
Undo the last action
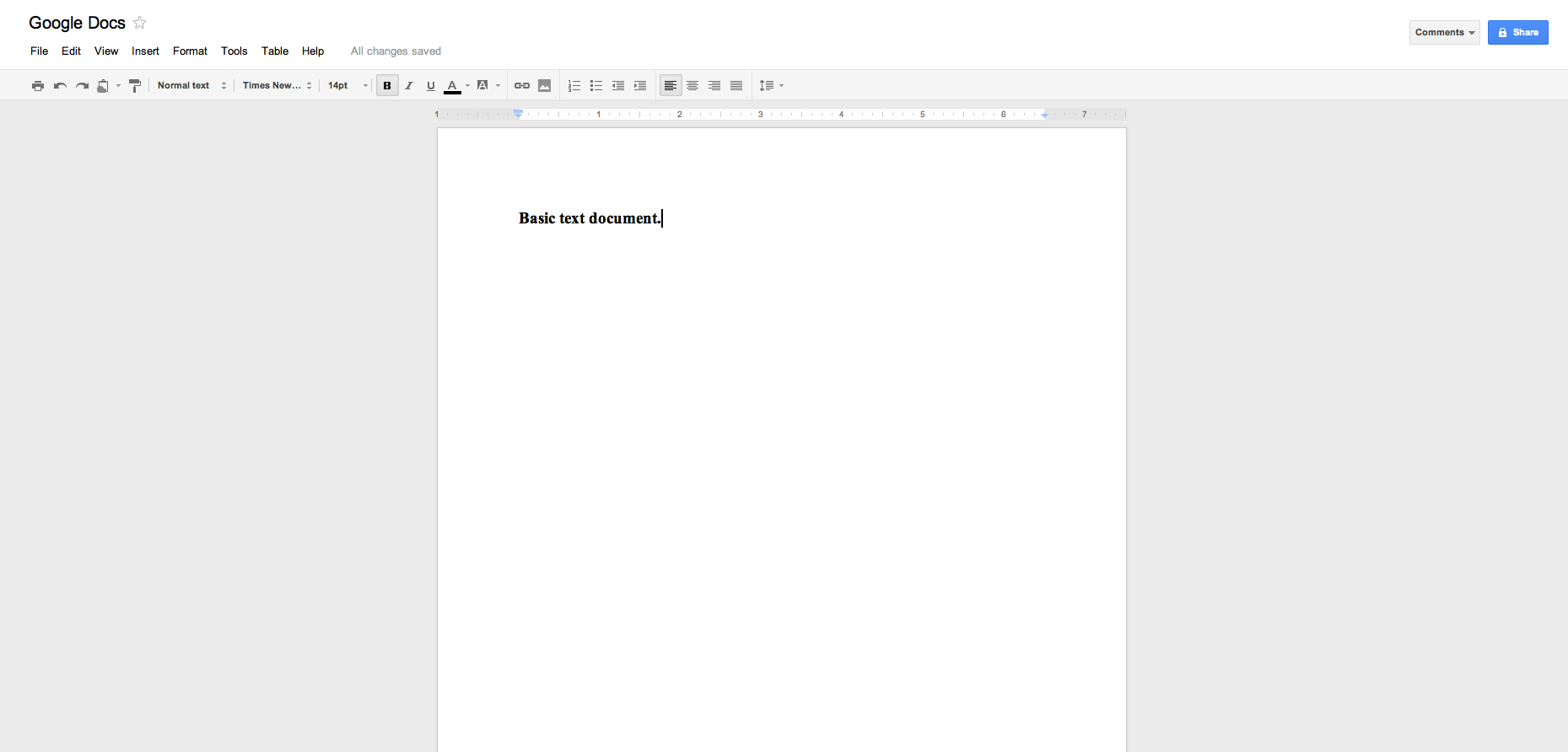pos(60,86)
